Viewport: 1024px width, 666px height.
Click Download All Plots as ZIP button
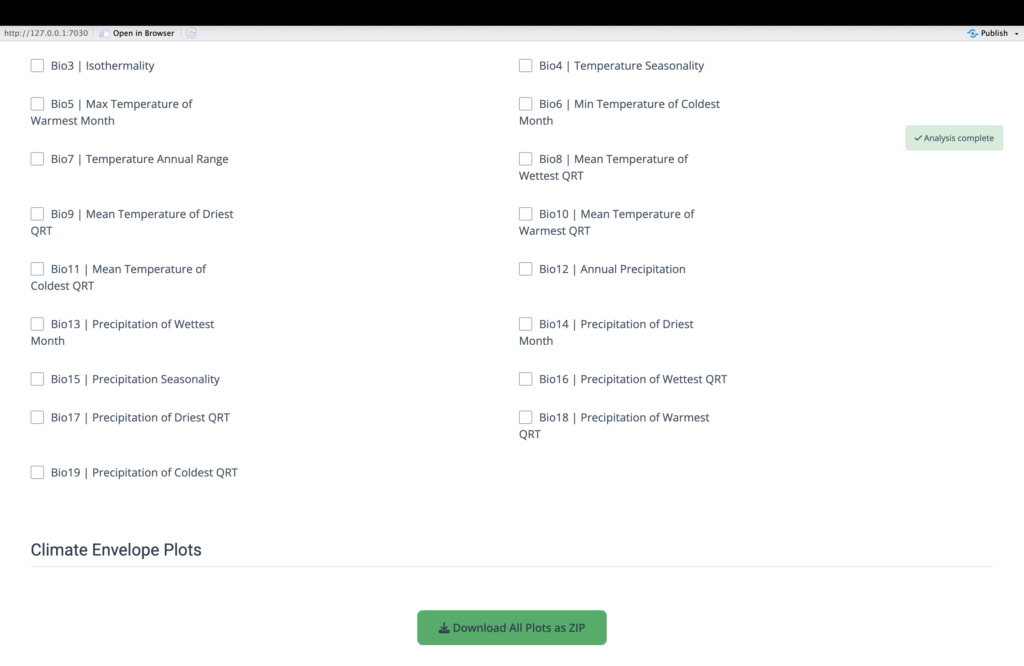pyautogui.click(x=512, y=628)
